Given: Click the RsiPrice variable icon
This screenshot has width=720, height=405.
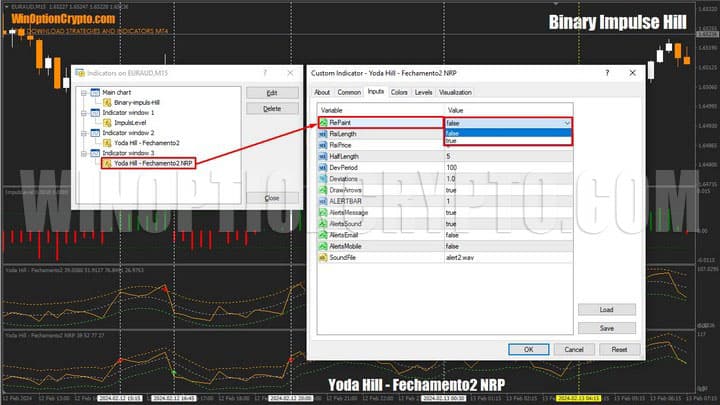Looking at the screenshot, I should 323,145.
